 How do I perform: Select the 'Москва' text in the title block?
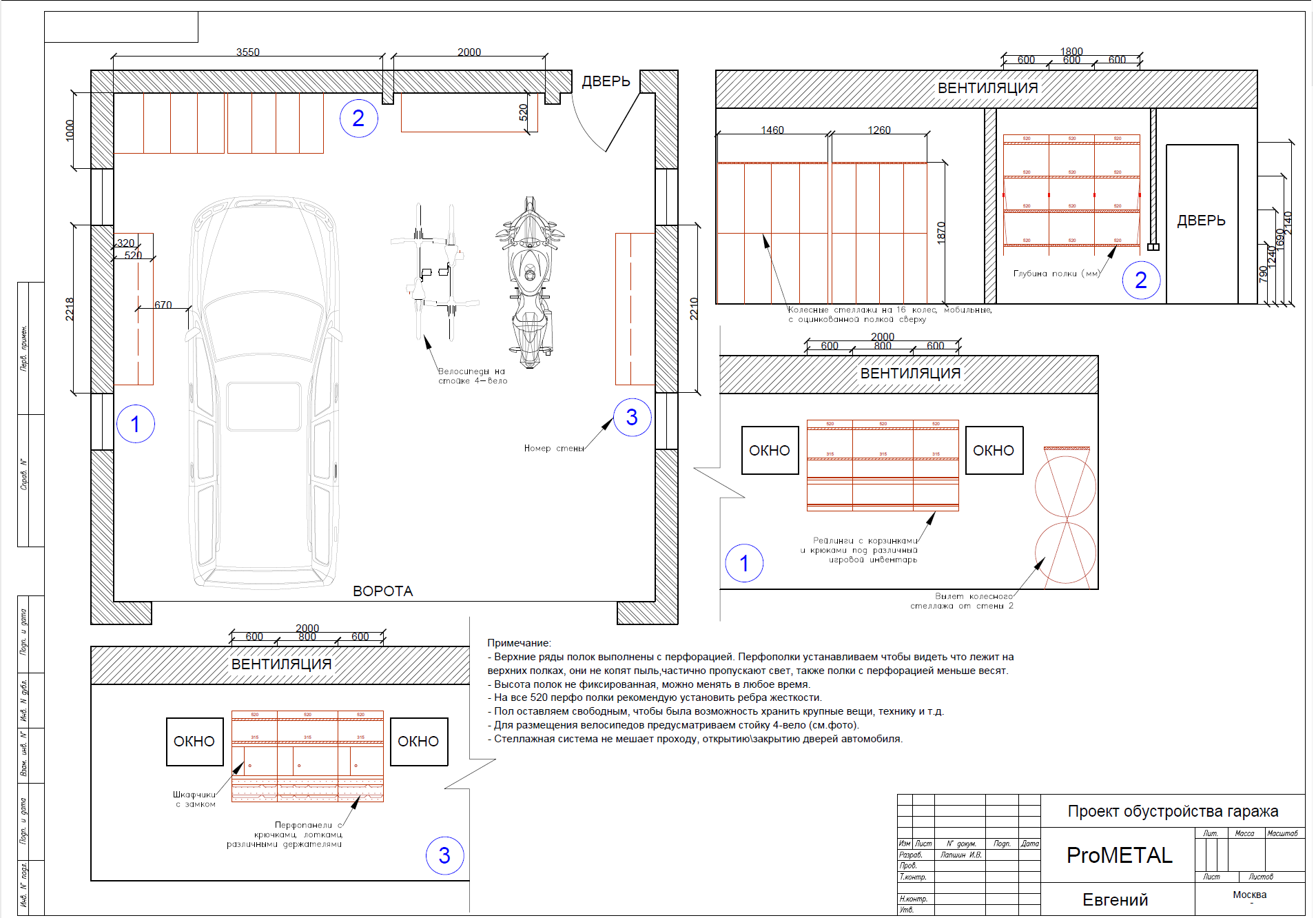point(1249,895)
